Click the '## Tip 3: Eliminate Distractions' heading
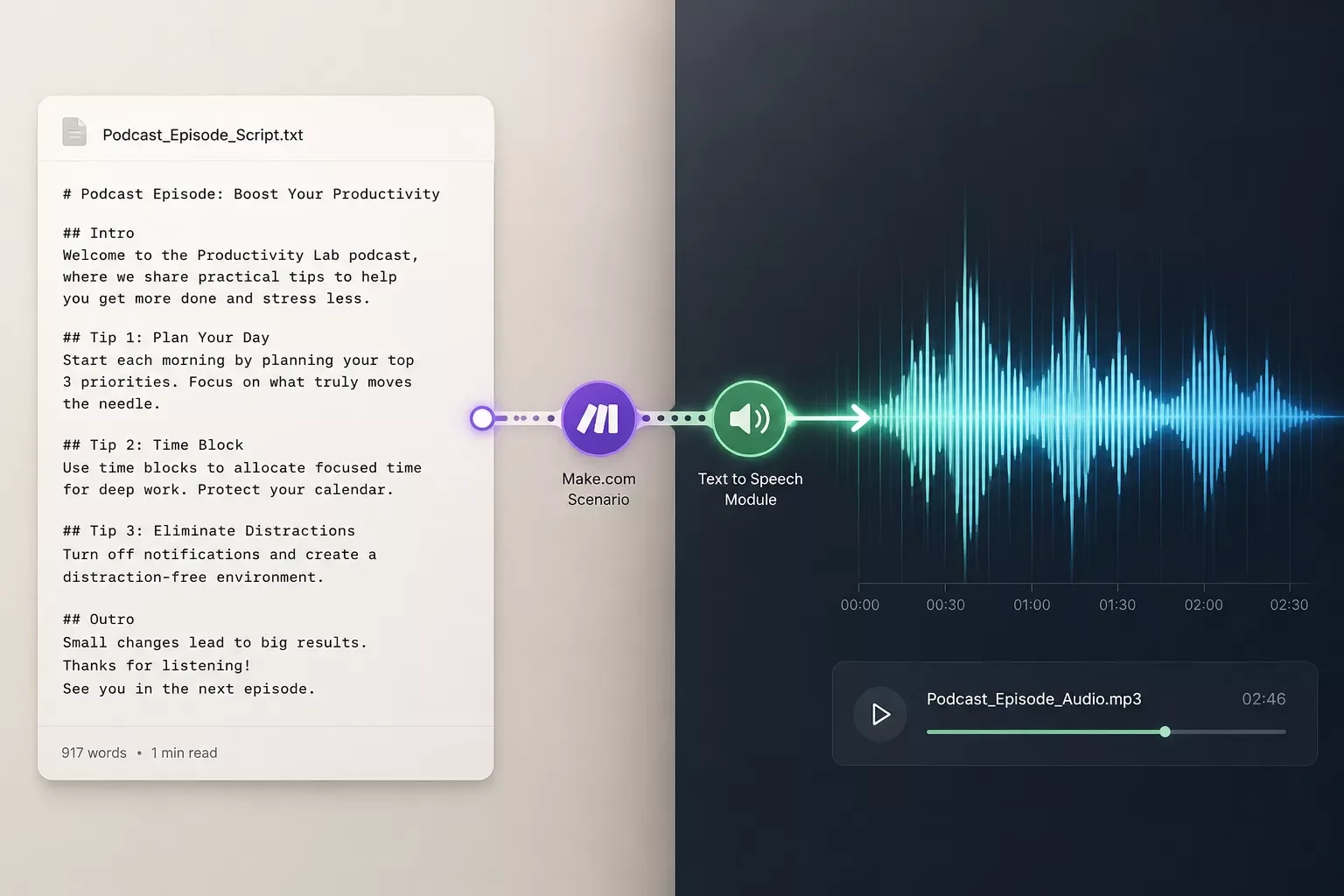This screenshot has height=896, width=1344. point(209,531)
